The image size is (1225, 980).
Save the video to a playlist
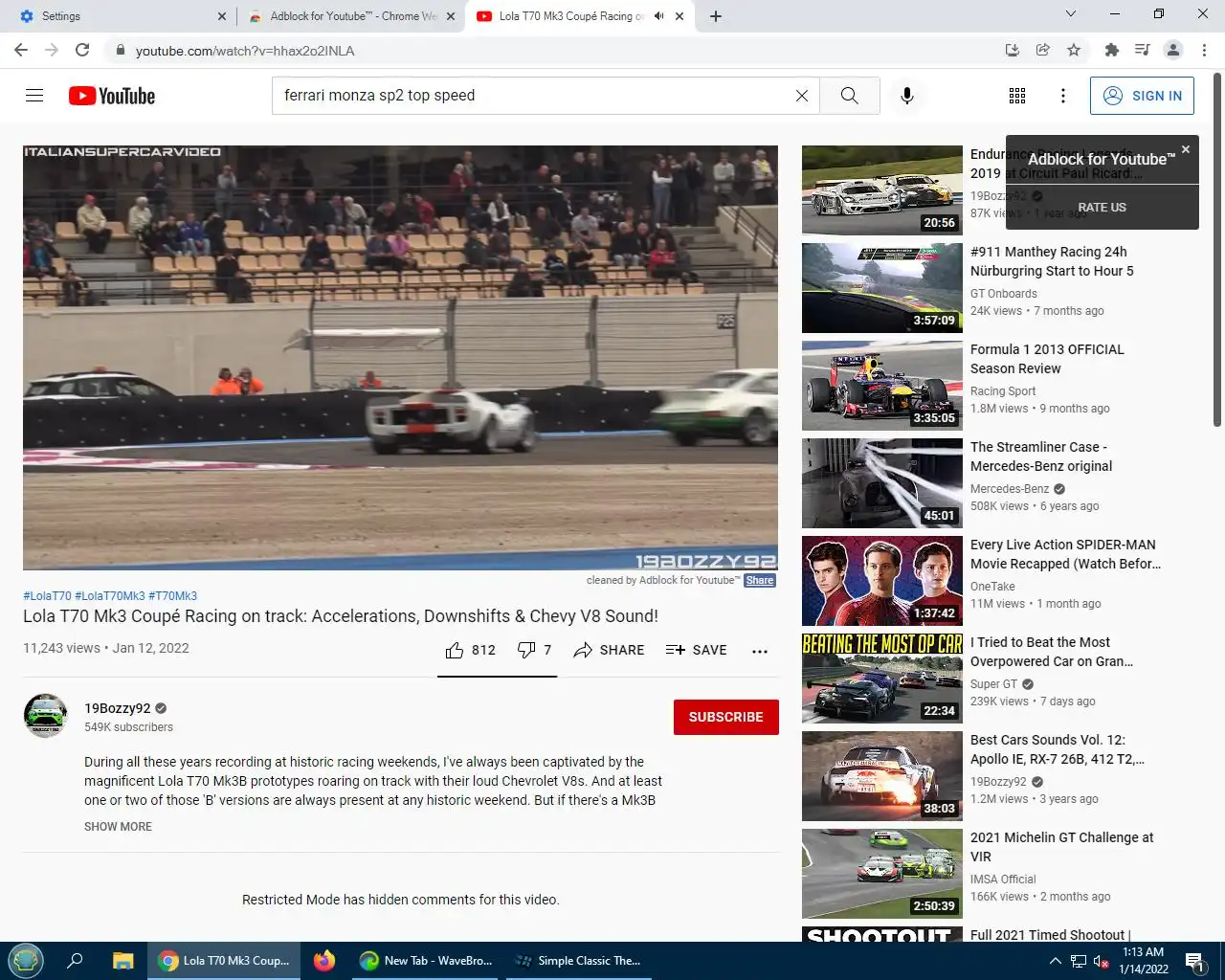click(x=697, y=651)
